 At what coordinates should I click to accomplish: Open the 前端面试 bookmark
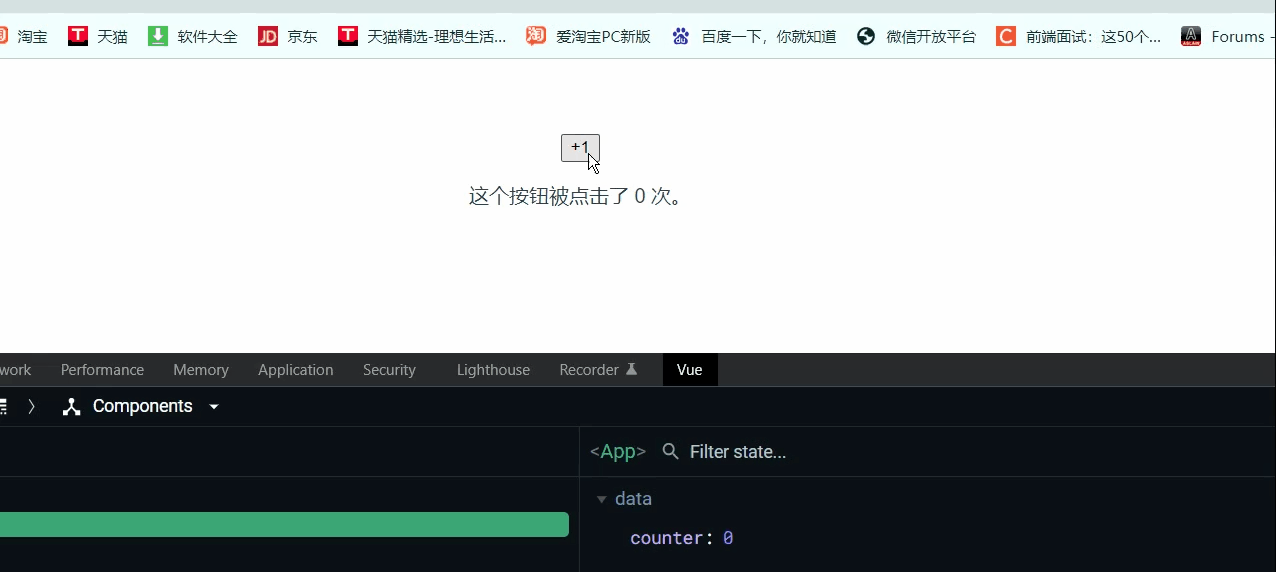click(x=1079, y=36)
